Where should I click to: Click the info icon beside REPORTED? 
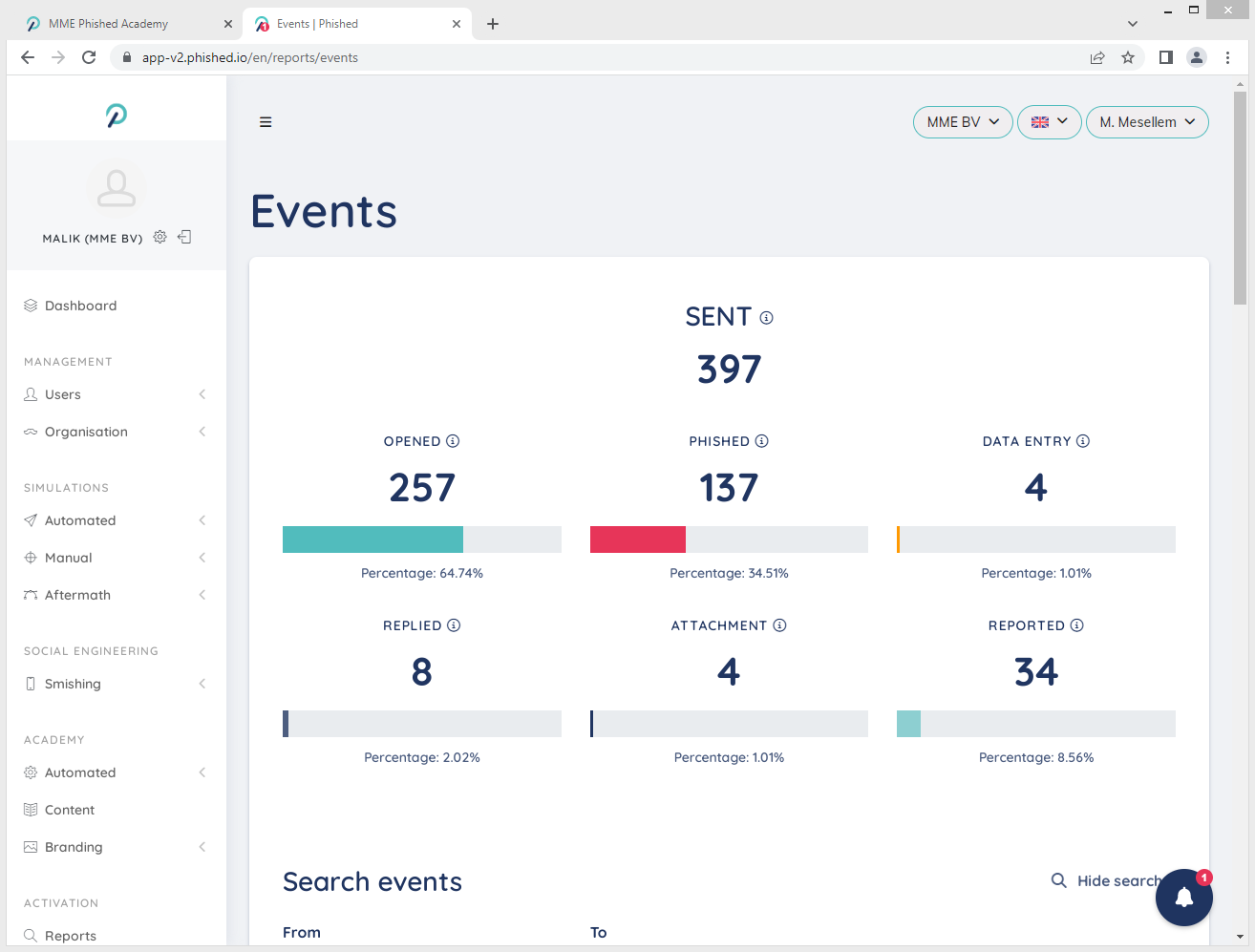pyautogui.click(x=1076, y=625)
